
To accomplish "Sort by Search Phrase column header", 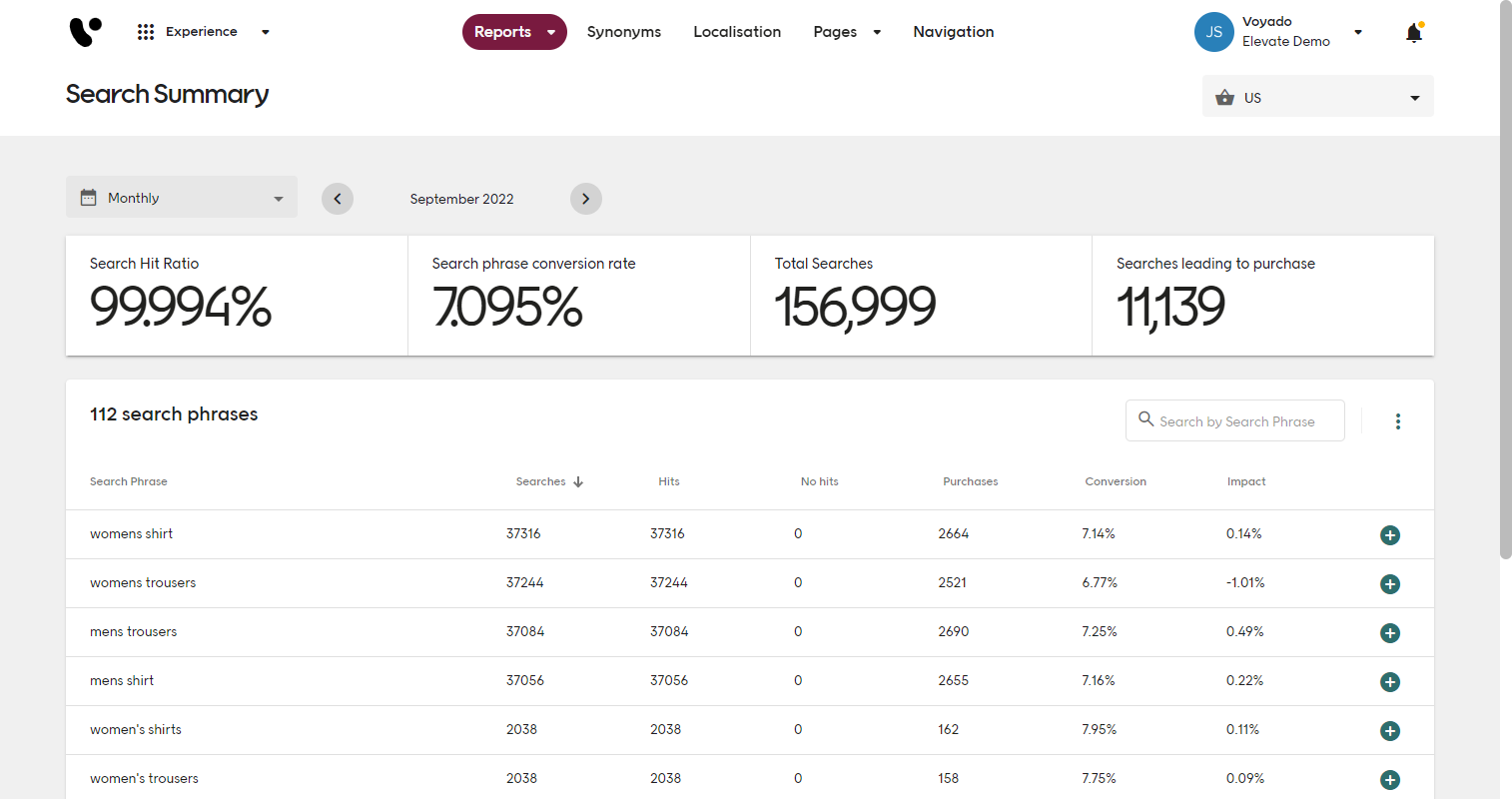I will [129, 481].
